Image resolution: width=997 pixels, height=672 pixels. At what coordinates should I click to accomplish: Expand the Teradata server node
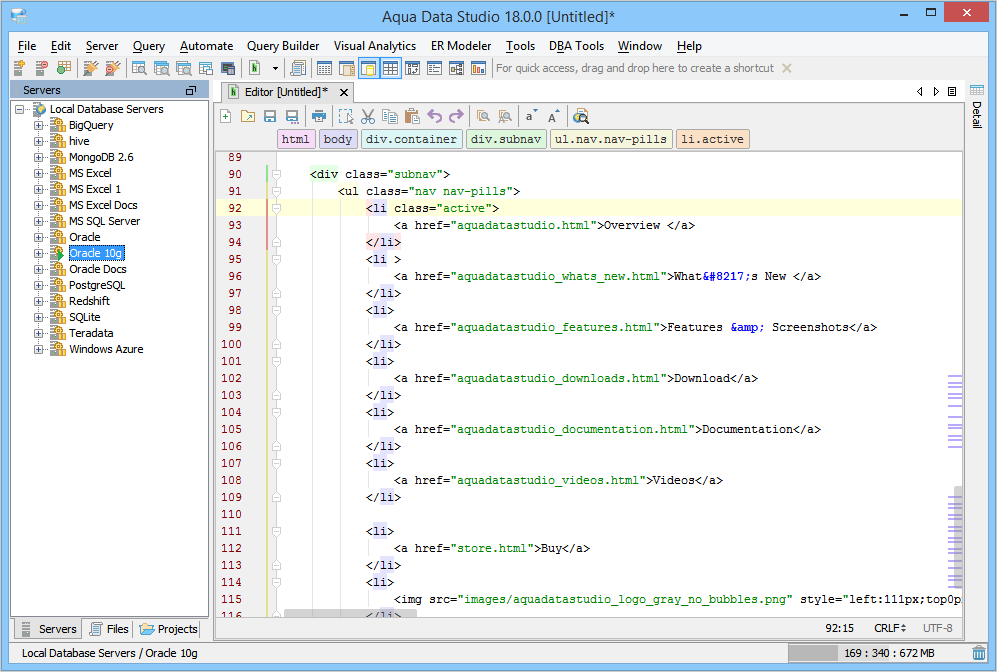click(39, 333)
